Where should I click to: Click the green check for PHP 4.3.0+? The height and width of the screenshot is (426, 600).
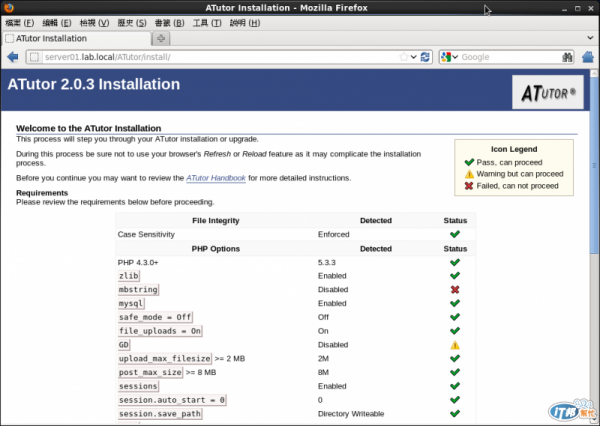point(455,263)
